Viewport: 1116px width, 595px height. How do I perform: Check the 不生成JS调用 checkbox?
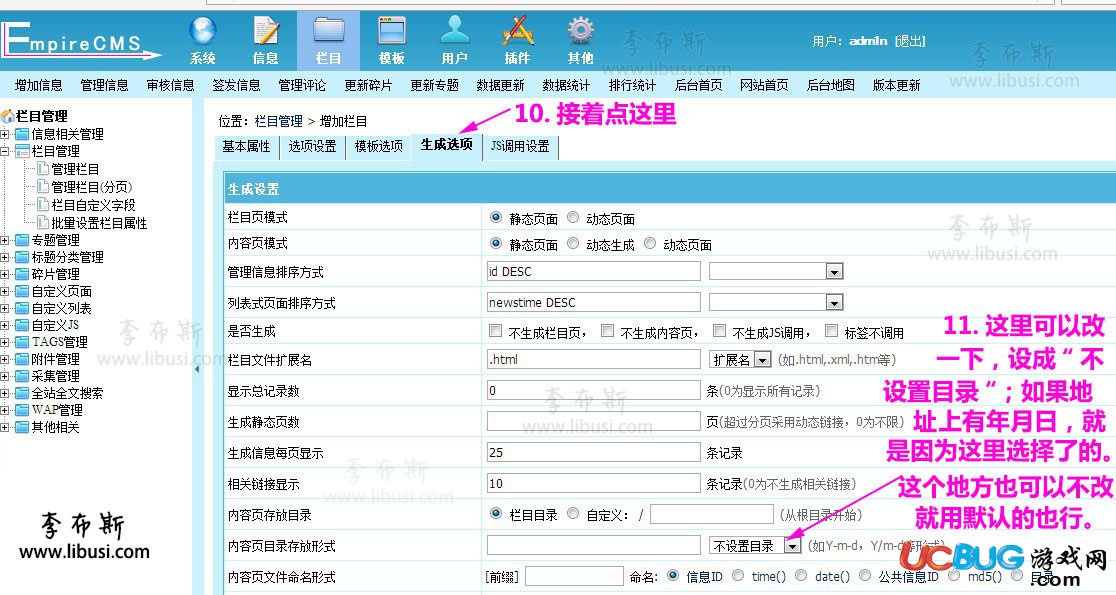[720, 331]
